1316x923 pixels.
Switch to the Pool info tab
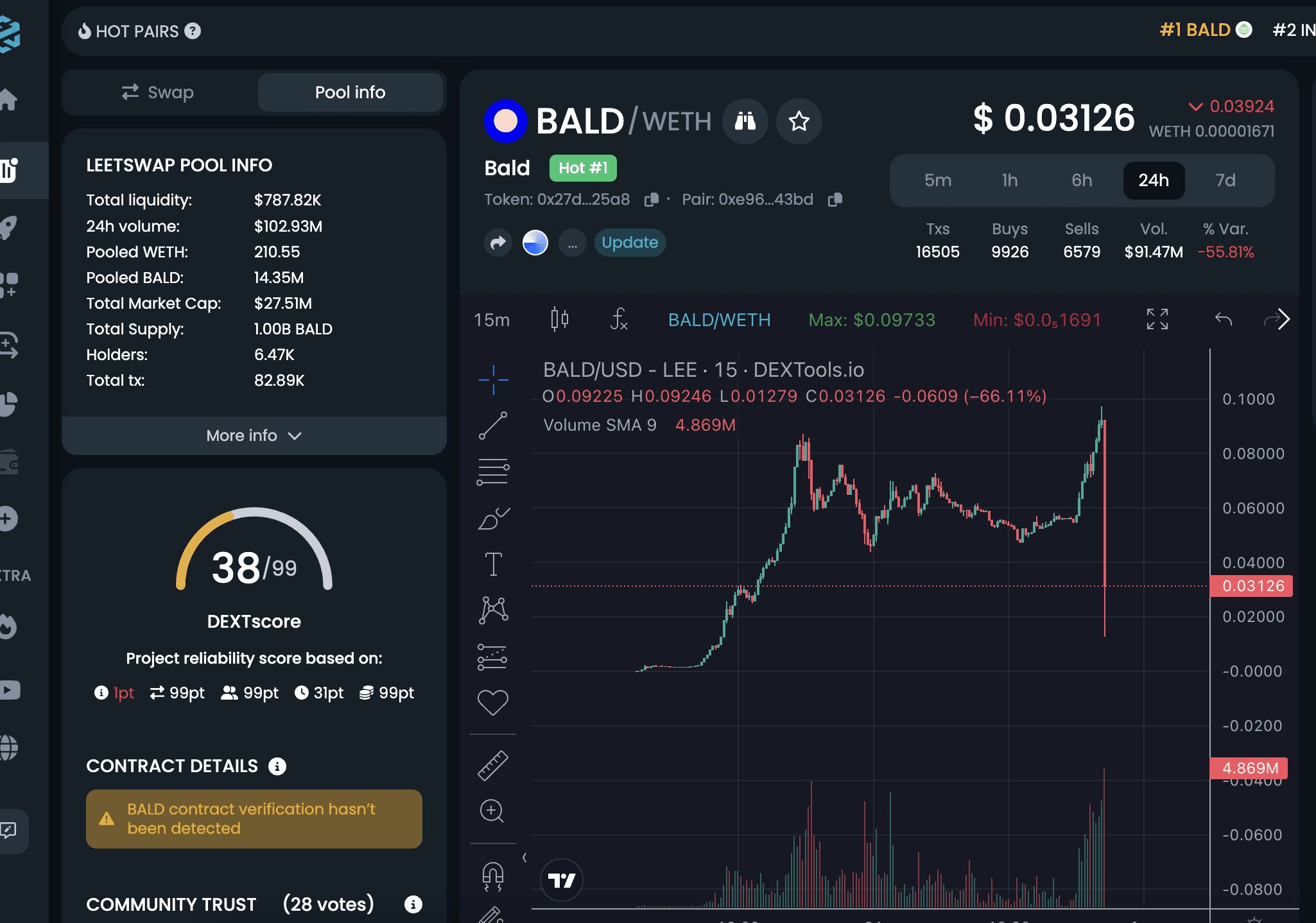point(350,92)
